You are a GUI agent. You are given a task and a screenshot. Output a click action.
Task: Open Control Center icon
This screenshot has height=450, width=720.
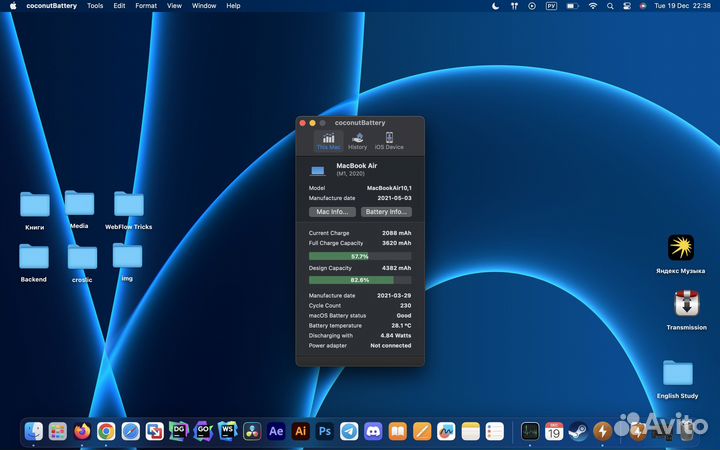627,6
